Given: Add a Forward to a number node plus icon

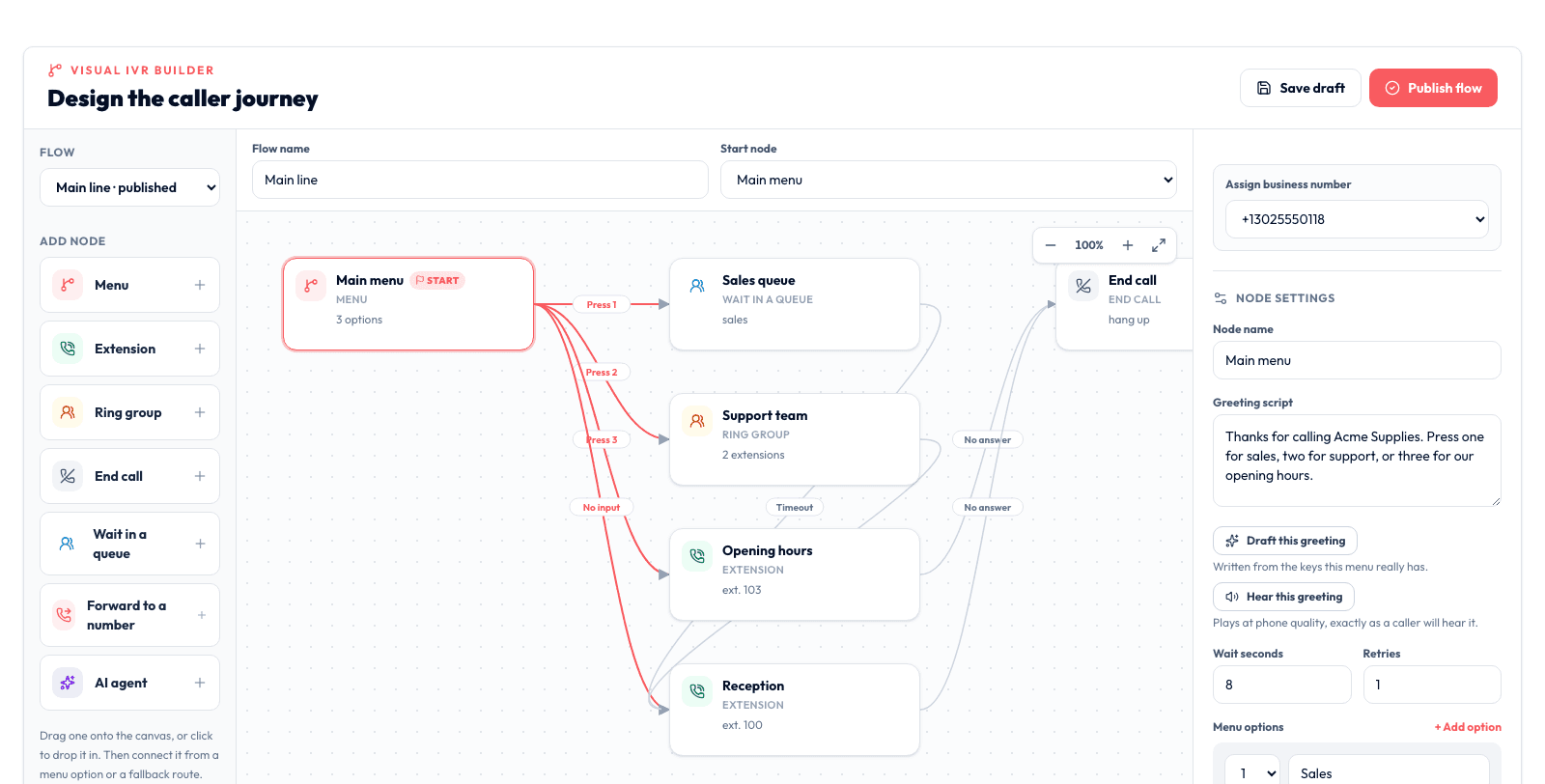Looking at the screenshot, I should pyautogui.click(x=202, y=615).
